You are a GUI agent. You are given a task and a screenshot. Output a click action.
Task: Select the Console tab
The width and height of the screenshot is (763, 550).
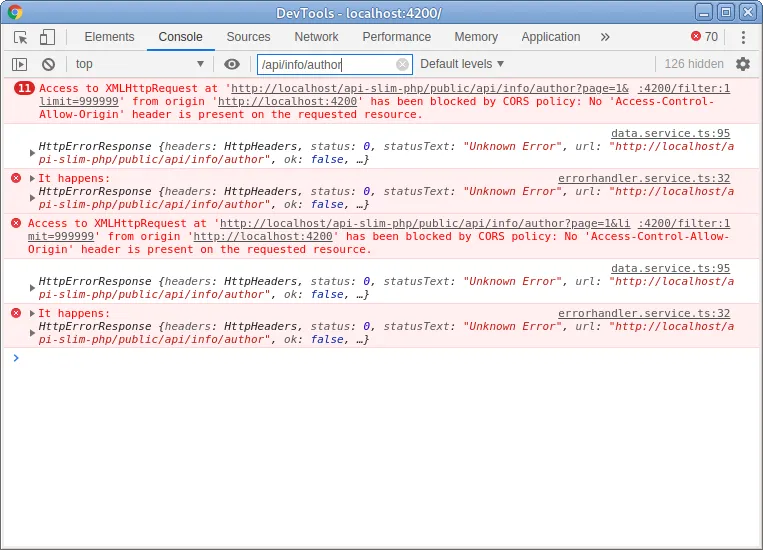coord(181,37)
